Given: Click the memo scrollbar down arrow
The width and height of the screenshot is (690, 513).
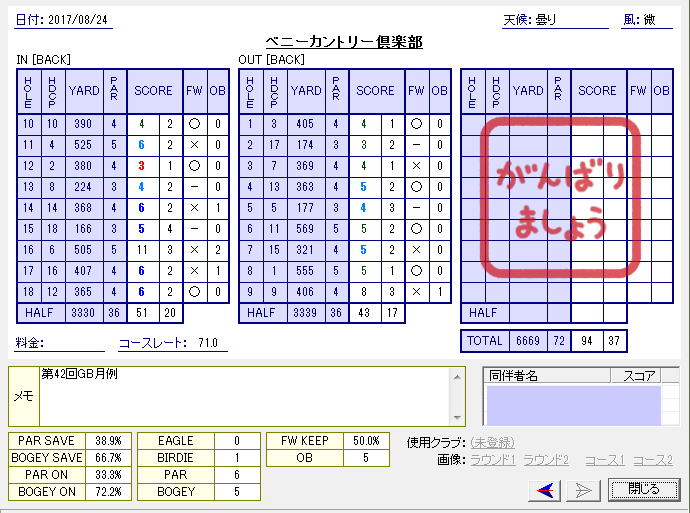Looking at the screenshot, I should coord(457,418).
